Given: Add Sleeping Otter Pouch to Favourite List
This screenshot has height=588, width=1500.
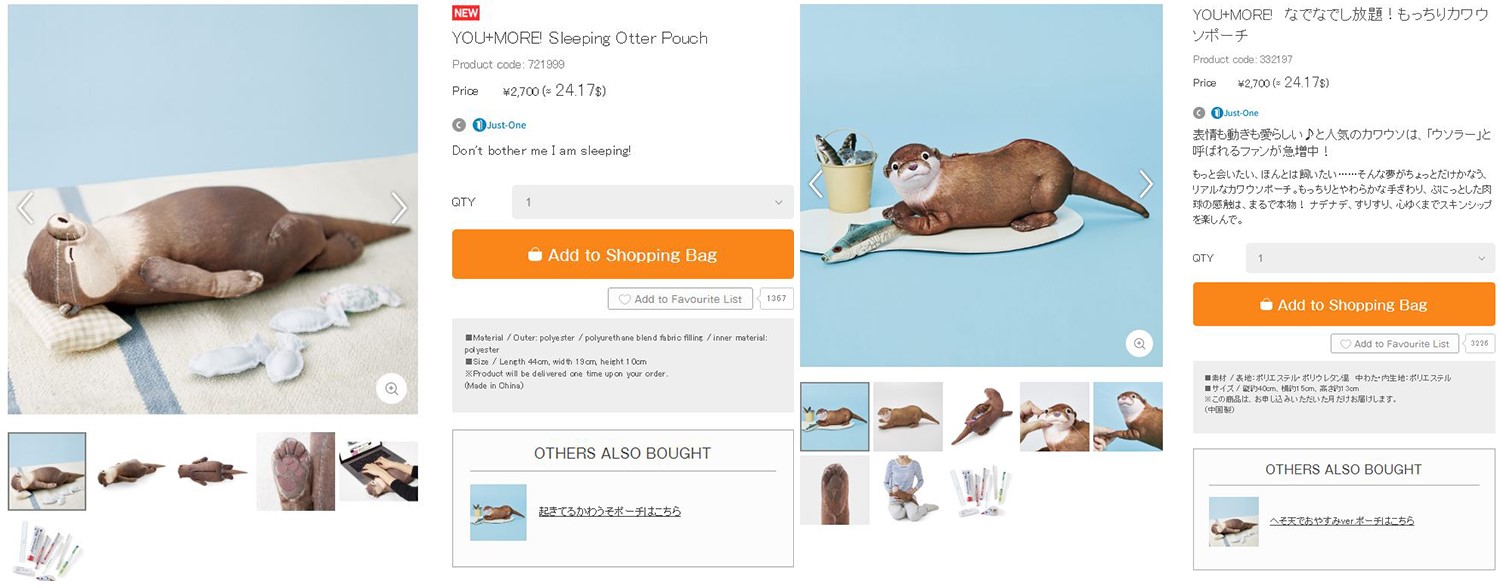Looking at the screenshot, I should coord(680,299).
